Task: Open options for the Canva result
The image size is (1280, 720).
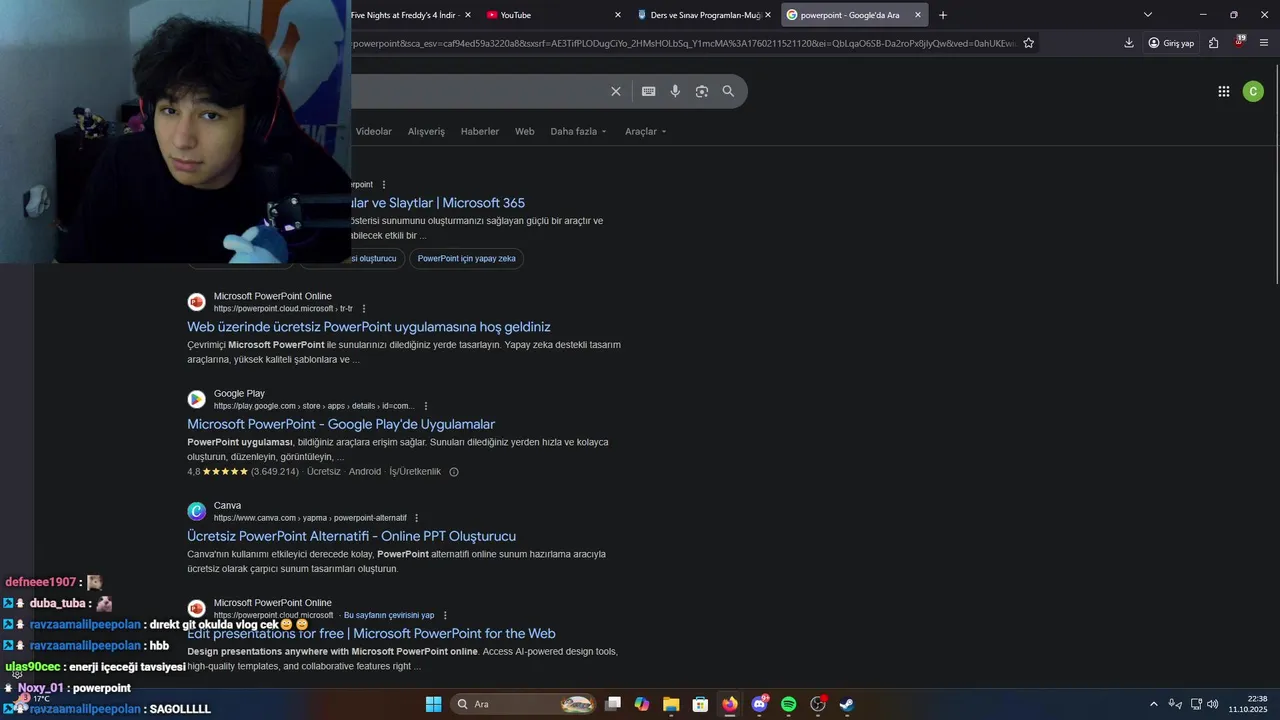Action: (417, 518)
